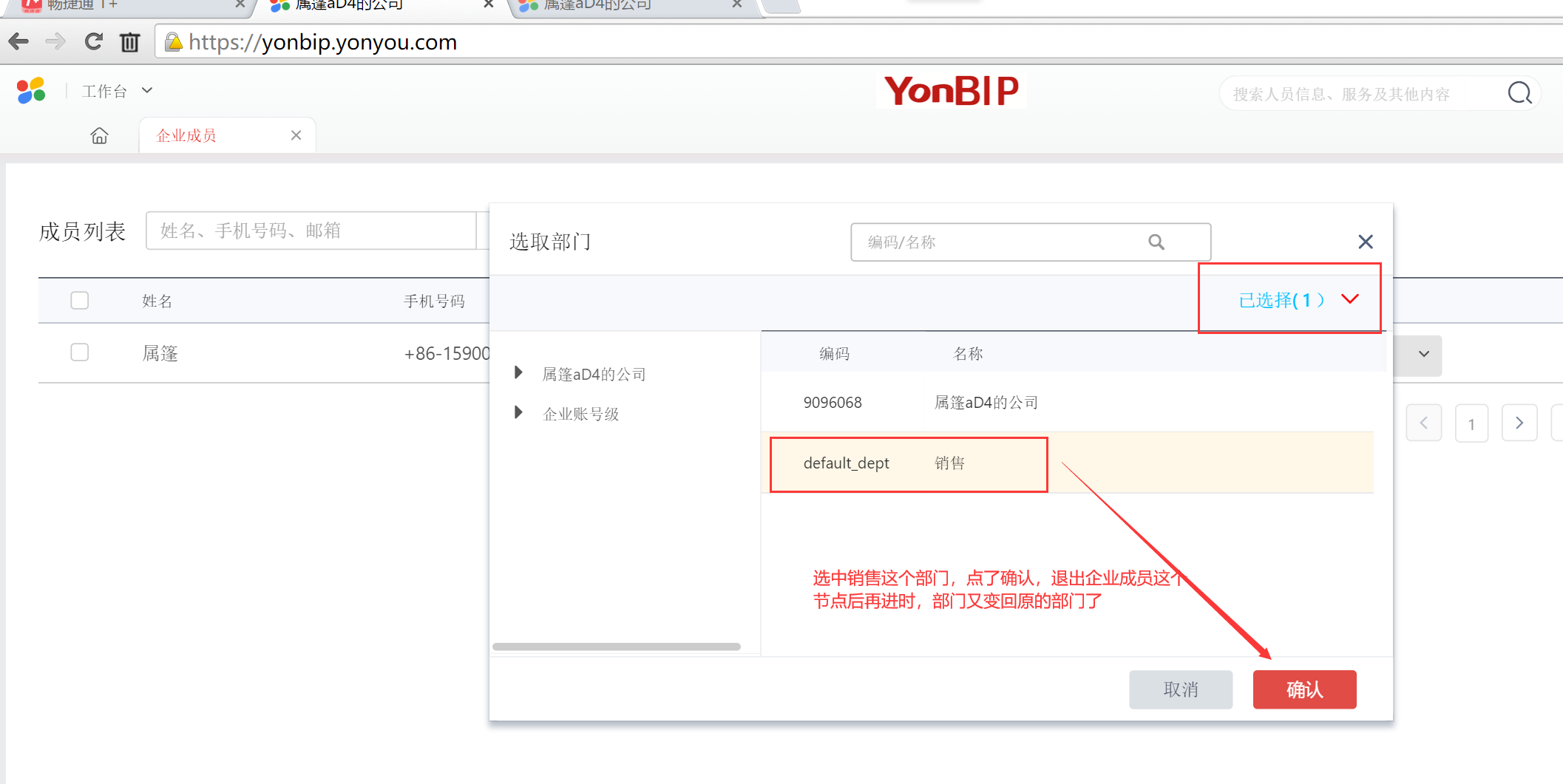Close the 选取部门 dialog with the X
Viewport: 1563px width, 784px height.
pos(1366,242)
